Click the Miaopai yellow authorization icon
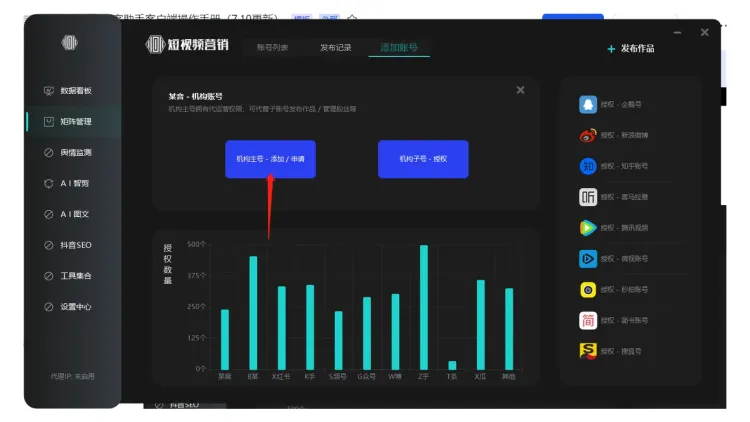750x422 pixels. point(588,289)
